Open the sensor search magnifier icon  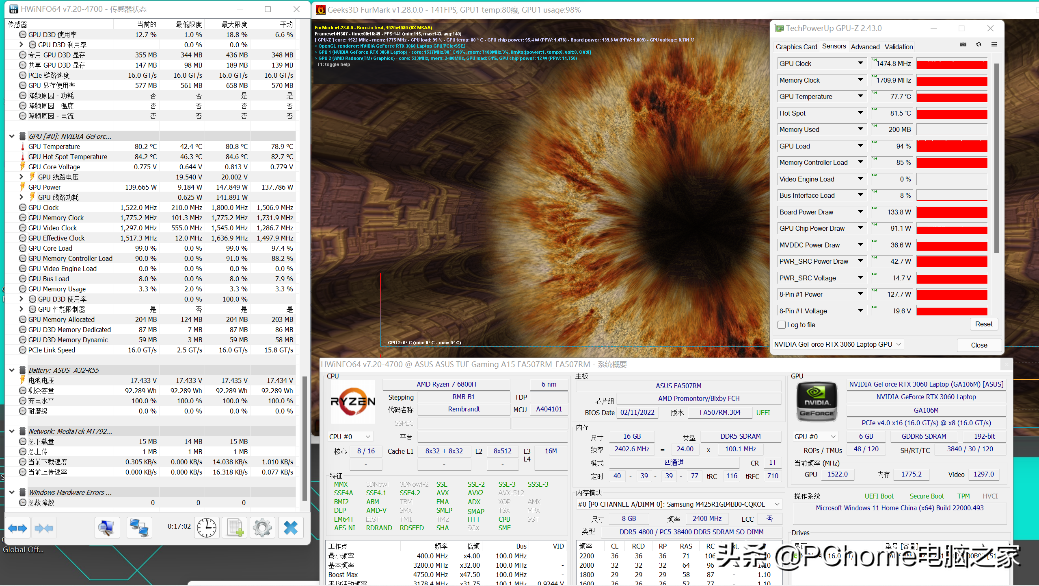(x=107, y=527)
